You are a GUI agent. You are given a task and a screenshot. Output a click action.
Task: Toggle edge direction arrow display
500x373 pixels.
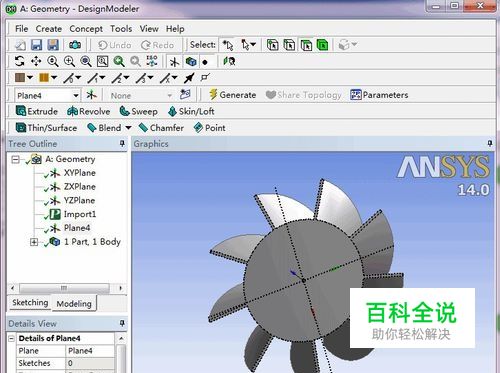[x=189, y=78]
